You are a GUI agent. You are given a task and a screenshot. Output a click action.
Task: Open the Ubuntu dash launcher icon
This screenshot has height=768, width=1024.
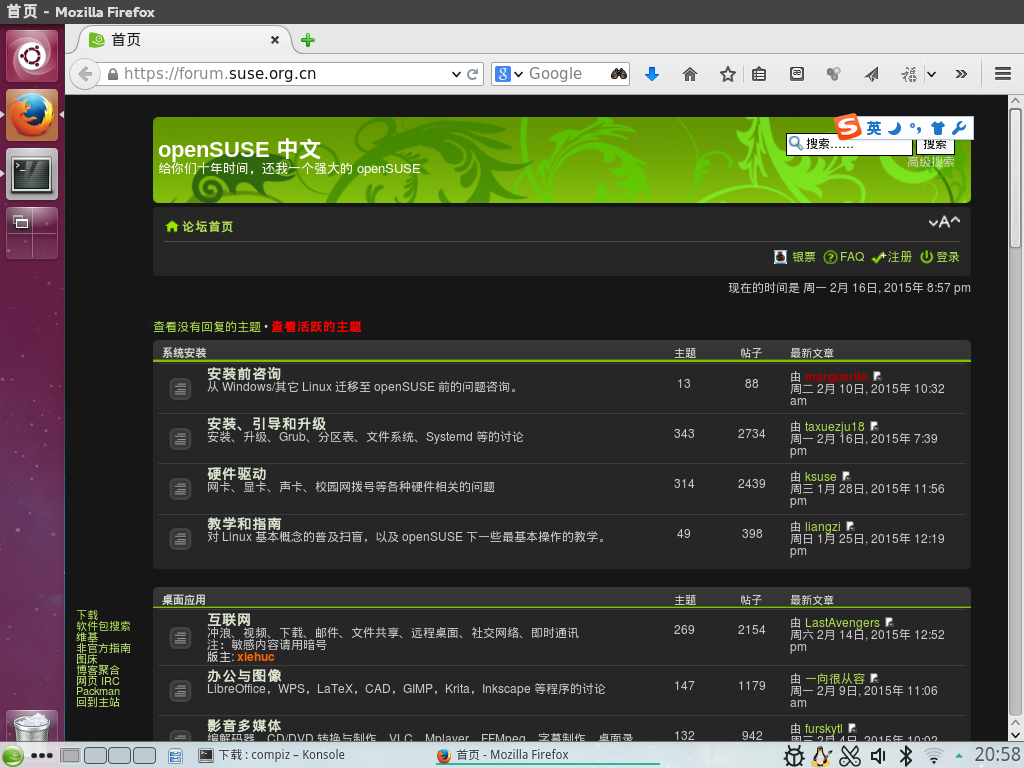(32, 56)
